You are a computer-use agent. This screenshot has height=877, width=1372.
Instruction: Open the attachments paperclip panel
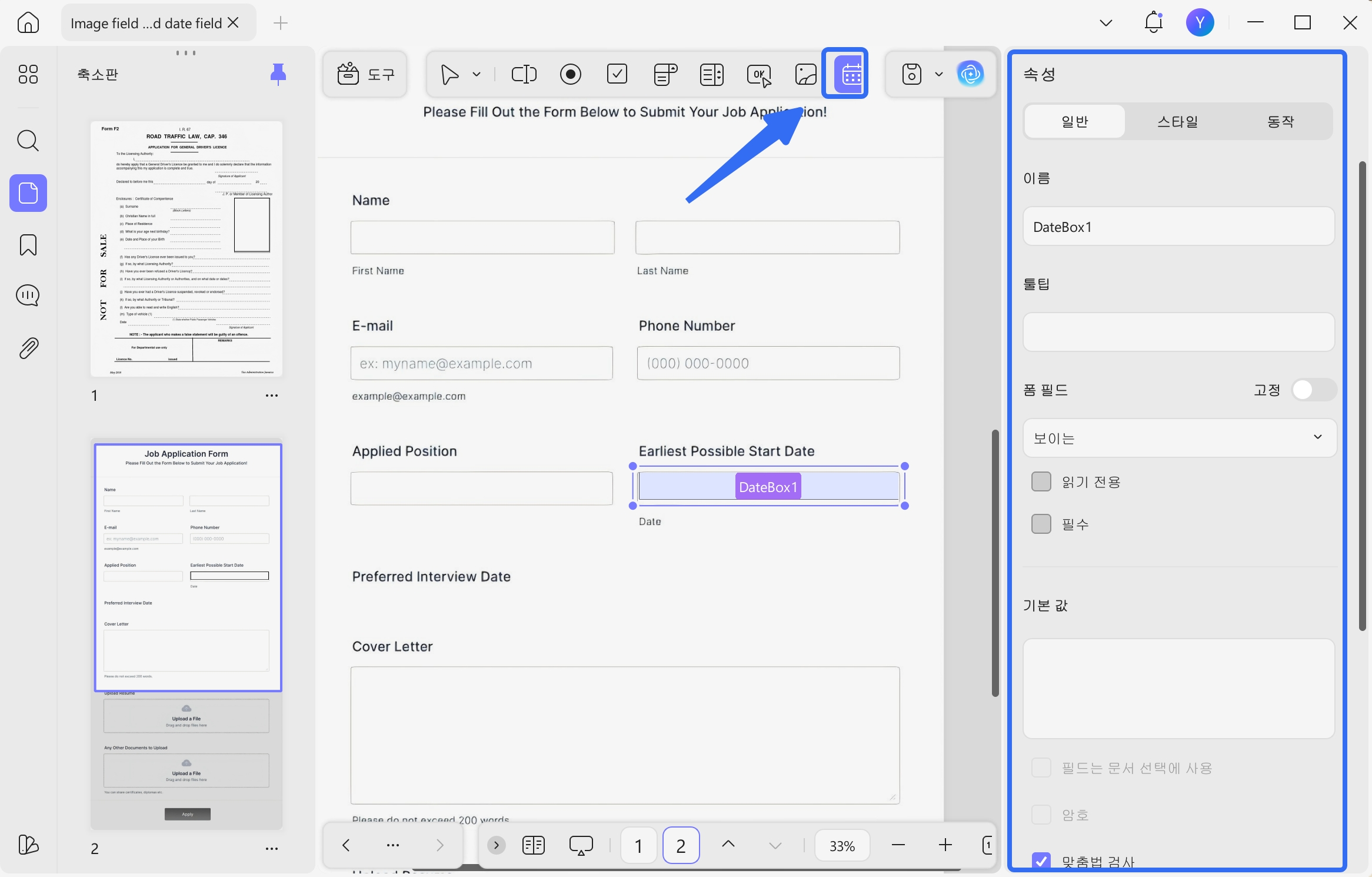(x=28, y=348)
